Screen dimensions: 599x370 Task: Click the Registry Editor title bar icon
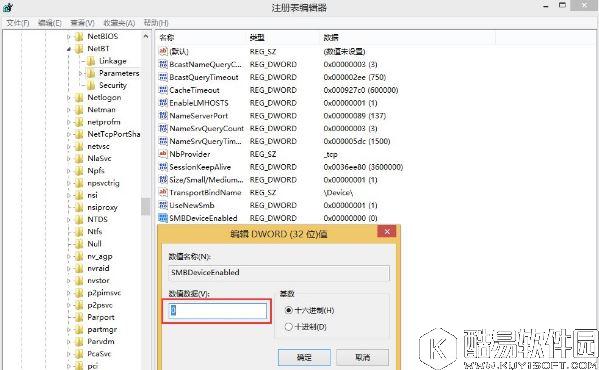click(8, 7)
